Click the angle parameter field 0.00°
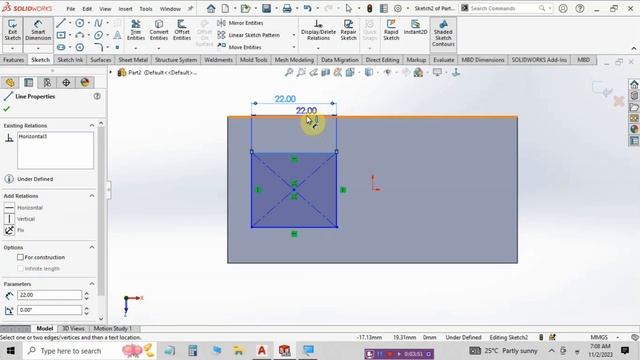The width and height of the screenshot is (640, 360). 49,310
